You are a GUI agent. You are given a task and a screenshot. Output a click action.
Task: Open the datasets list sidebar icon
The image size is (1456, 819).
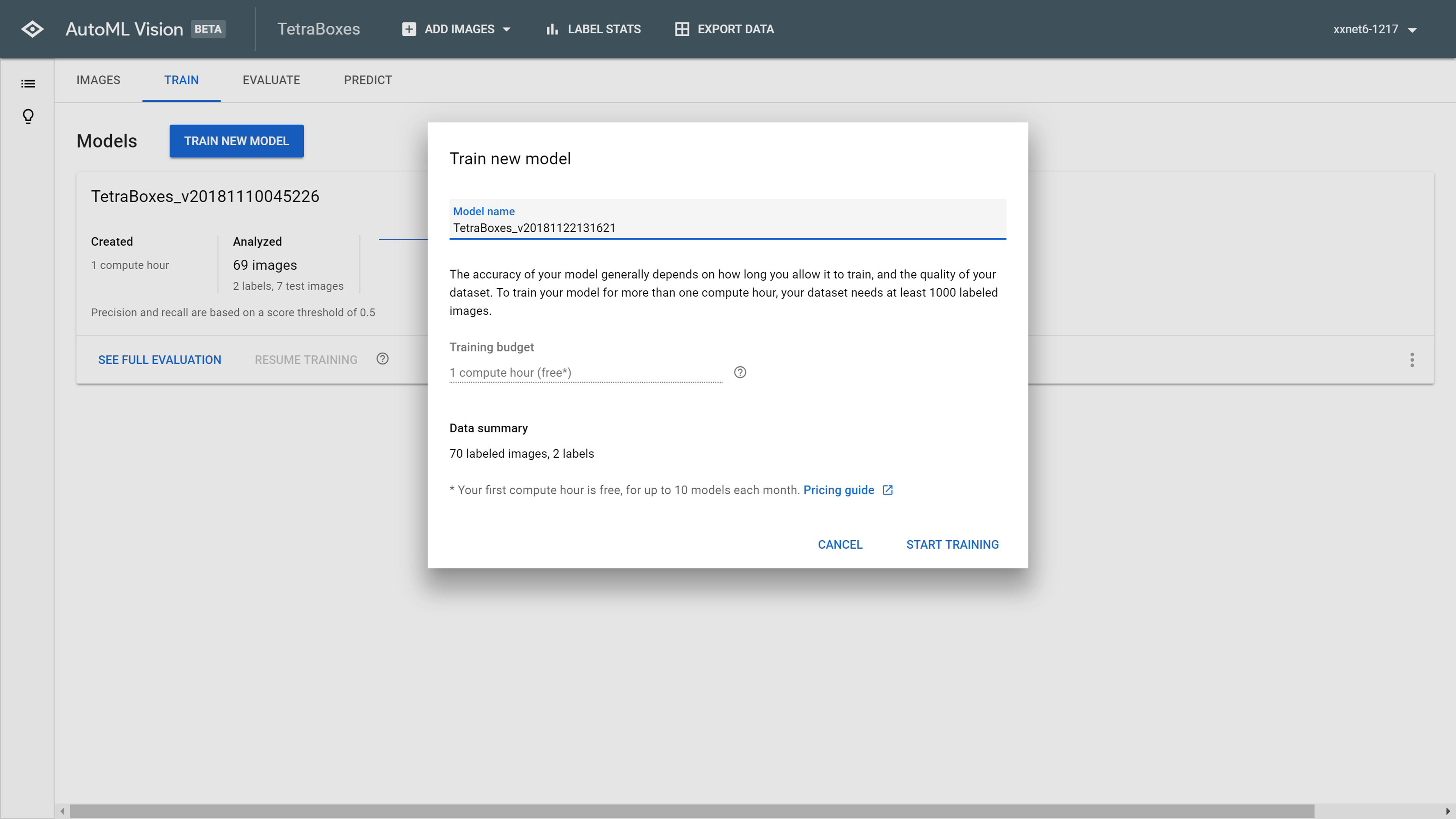click(28, 84)
